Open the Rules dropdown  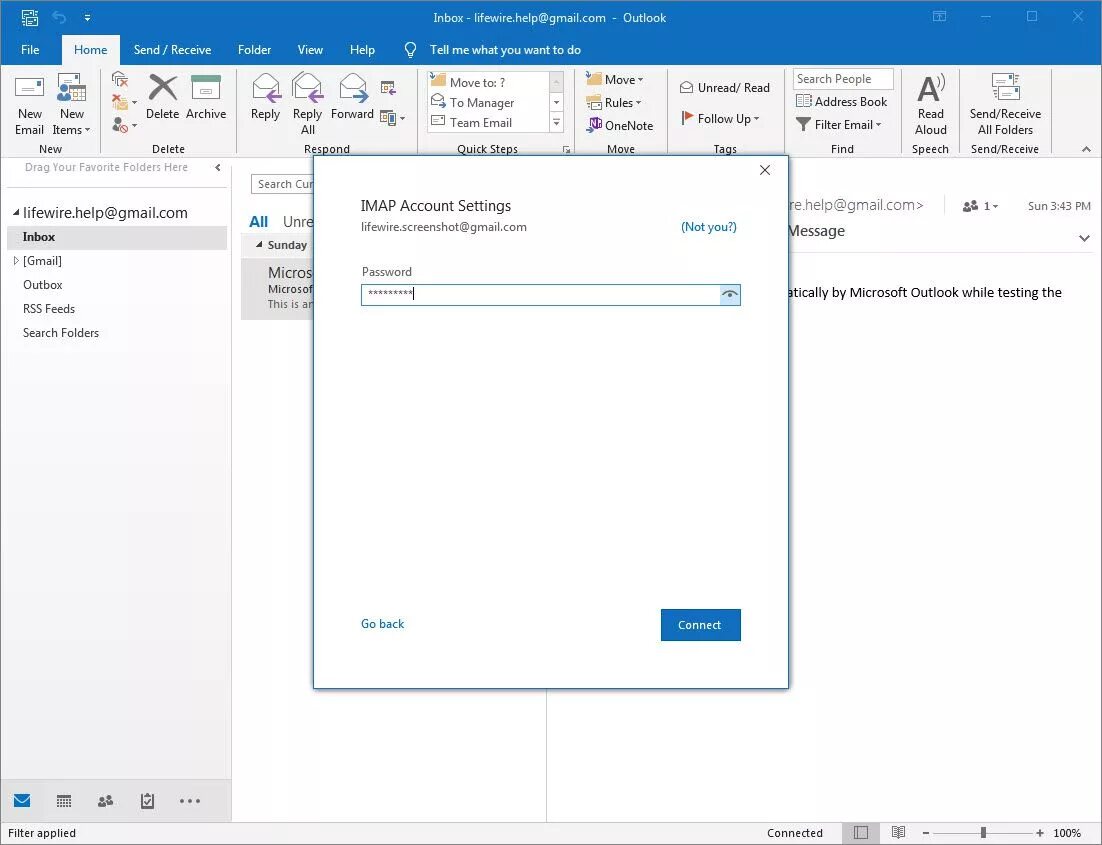pyautogui.click(x=614, y=103)
